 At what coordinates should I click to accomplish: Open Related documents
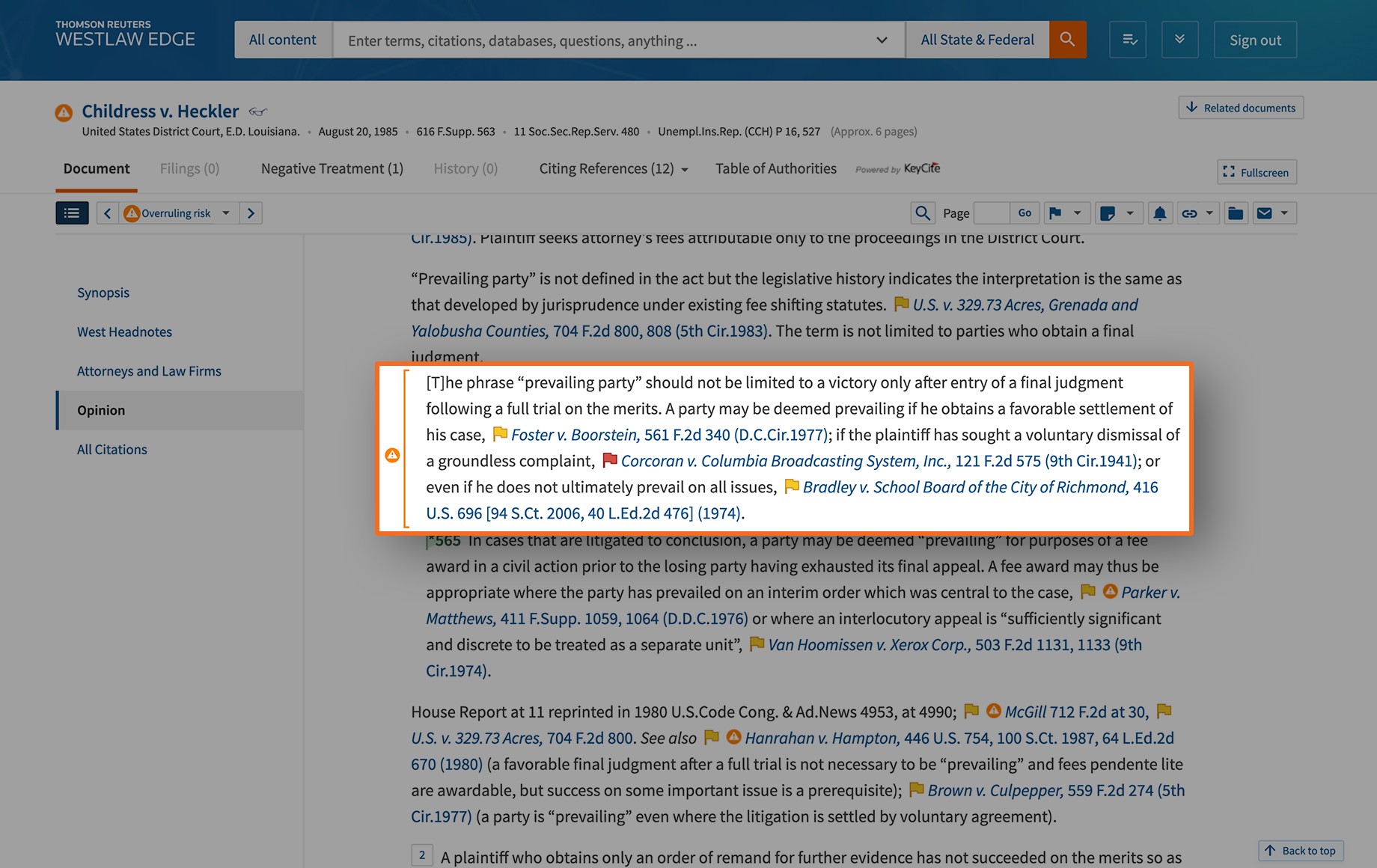pos(1241,108)
